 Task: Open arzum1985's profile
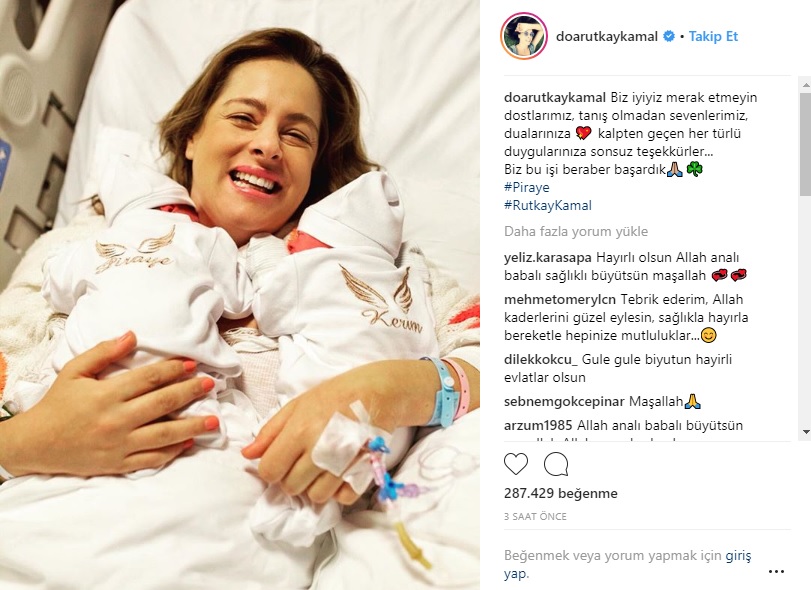pos(538,426)
